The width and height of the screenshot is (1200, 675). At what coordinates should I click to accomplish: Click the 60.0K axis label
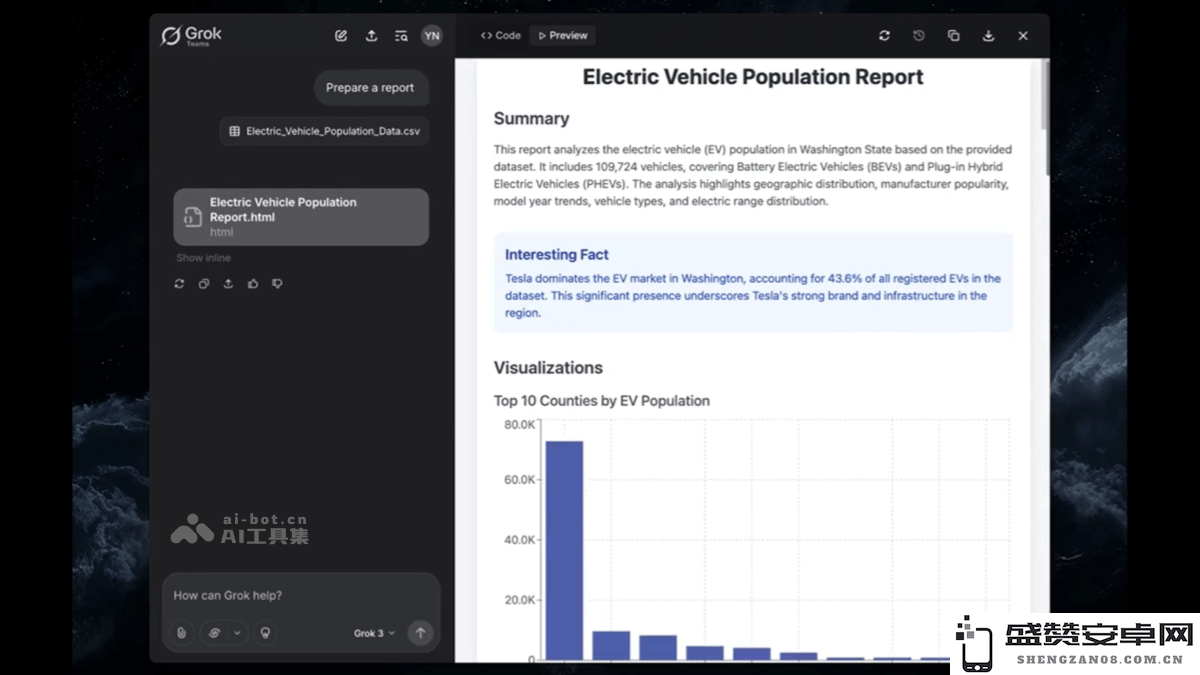point(519,480)
